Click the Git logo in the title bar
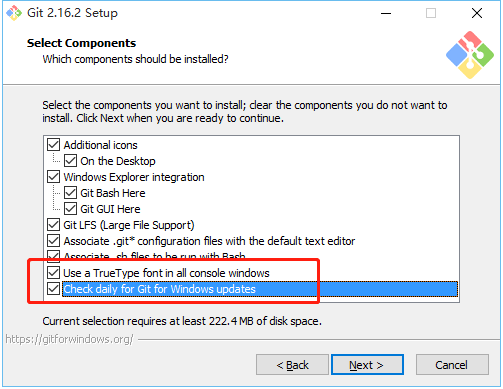 [x=14, y=13]
